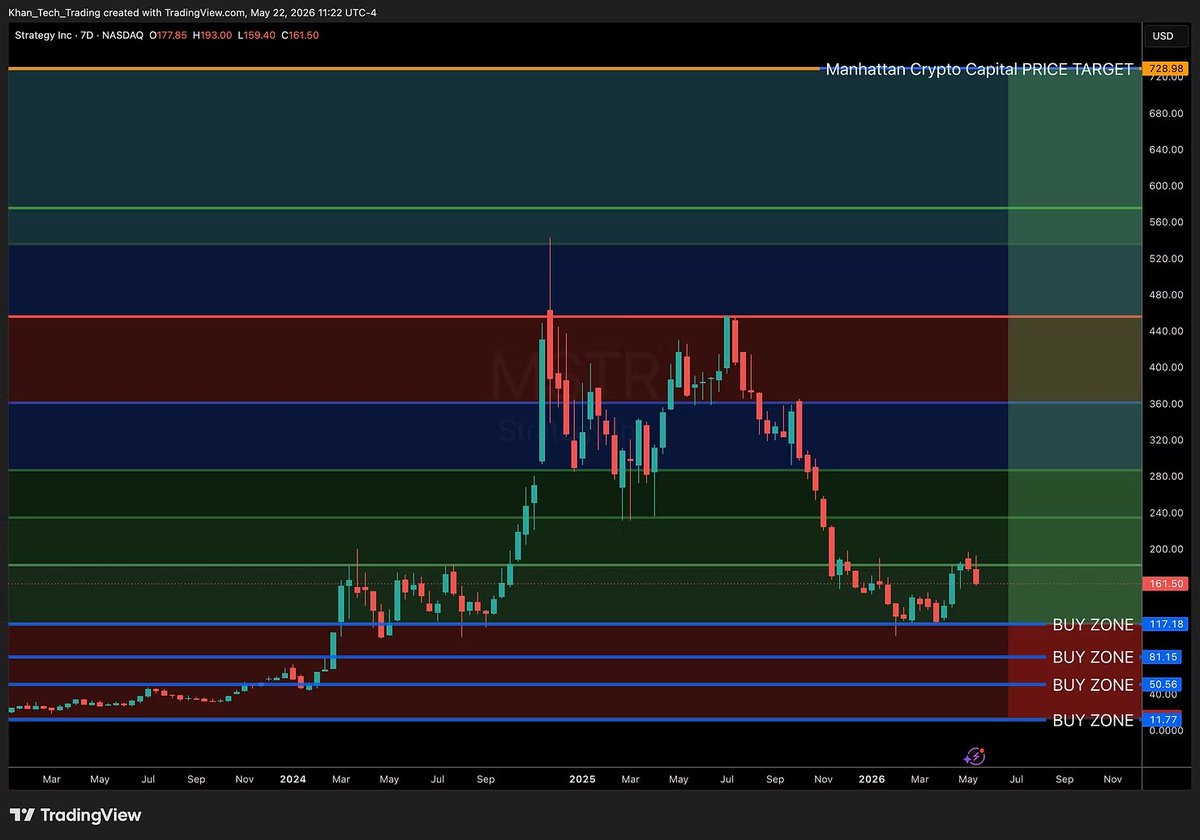This screenshot has height=840, width=1200.
Task: Select the orange price target horizontal line
Action: [414, 69]
